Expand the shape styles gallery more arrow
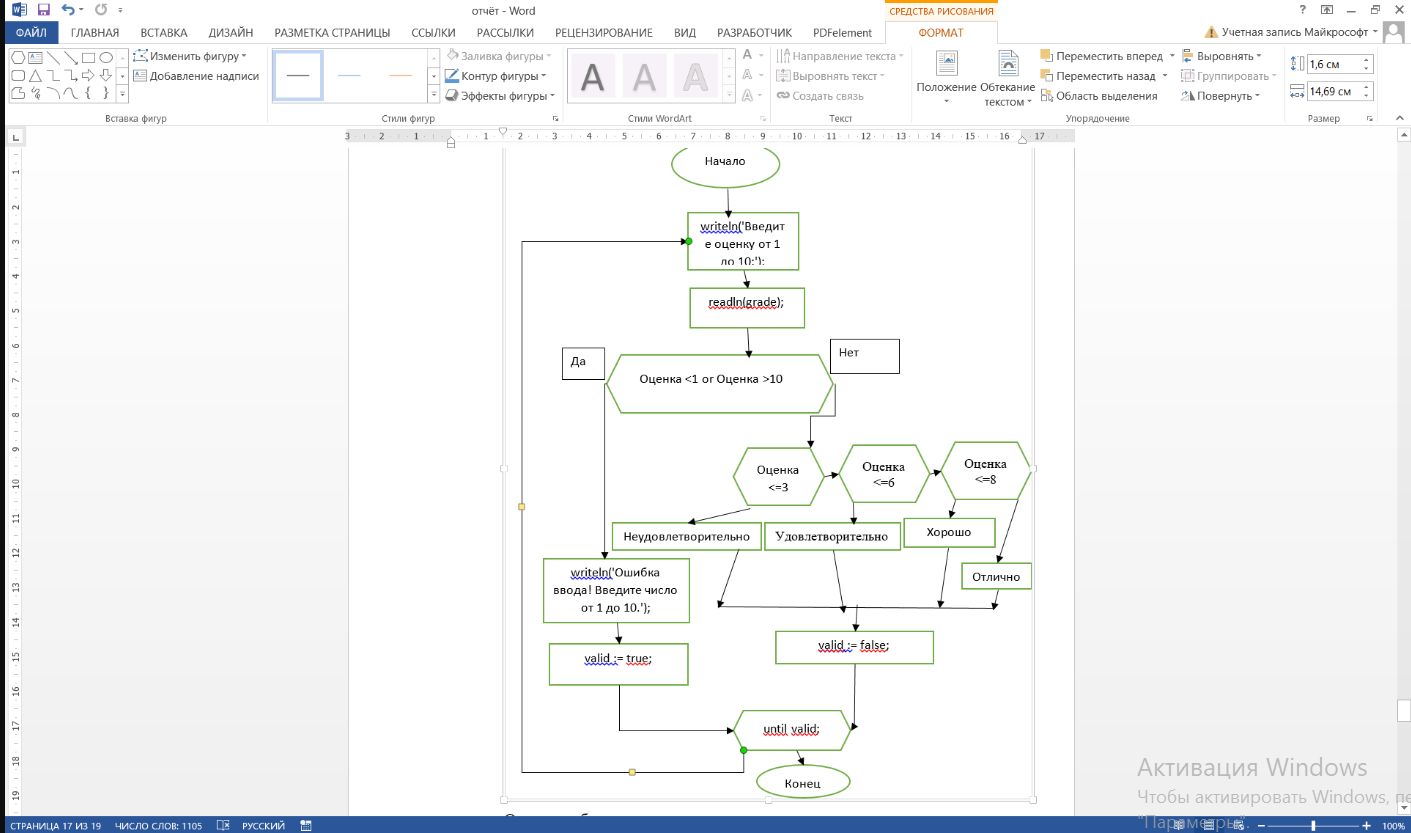 click(x=433, y=94)
